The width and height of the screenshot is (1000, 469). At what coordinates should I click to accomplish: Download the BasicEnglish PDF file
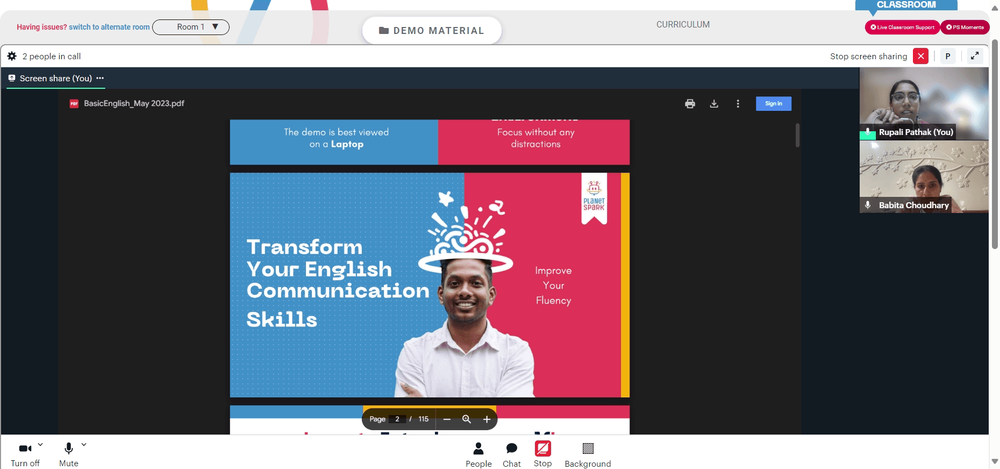click(714, 103)
